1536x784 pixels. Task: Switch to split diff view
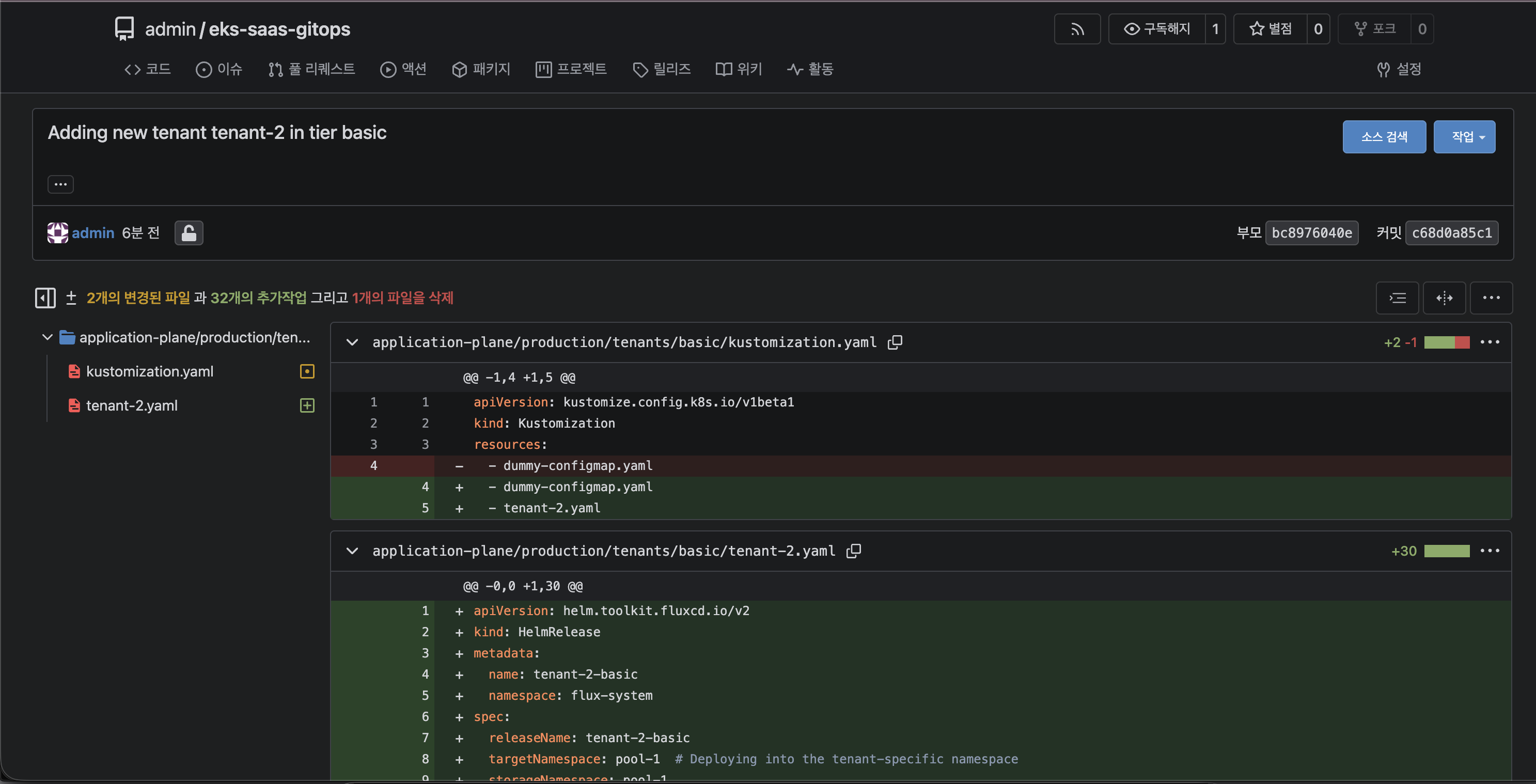pos(1444,297)
